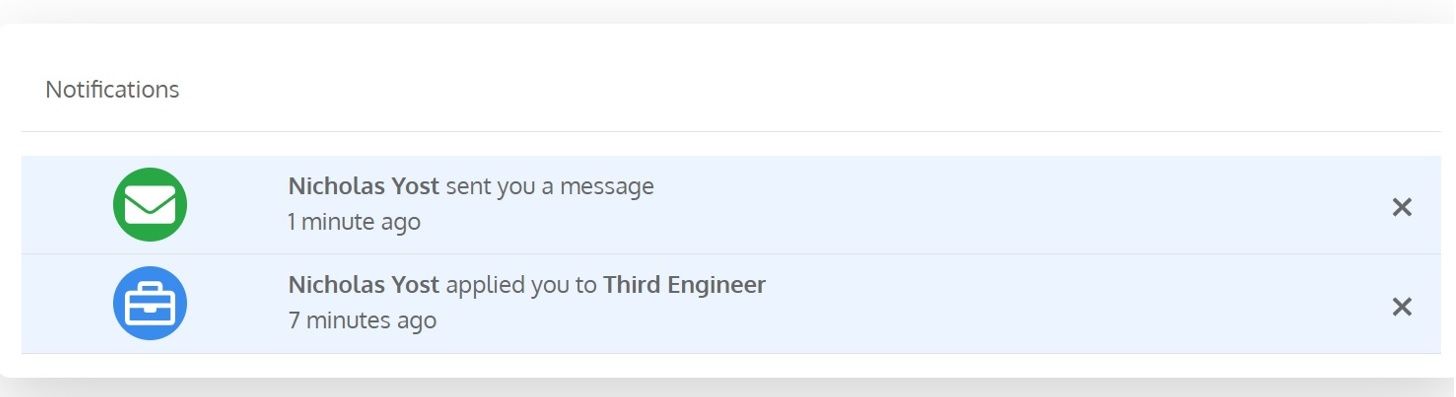This screenshot has width=1456, height=397.
Task: Click the Notifications heading
Action: point(112,89)
